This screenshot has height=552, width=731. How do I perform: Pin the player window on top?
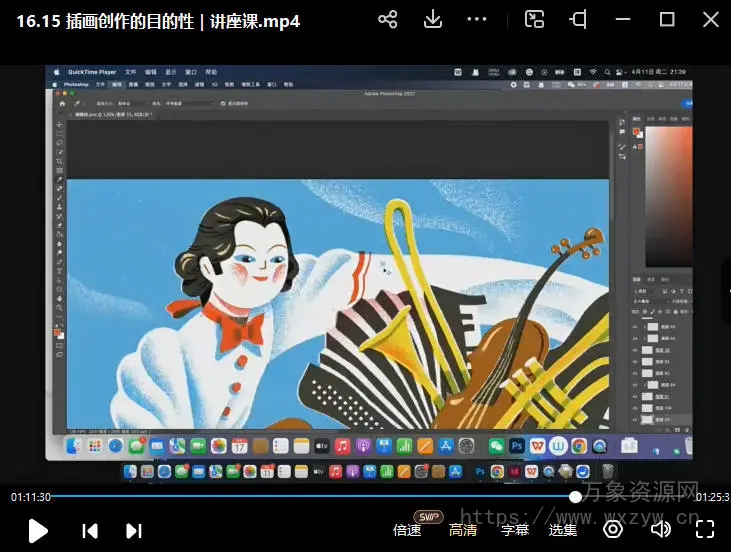pyautogui.click(x=579, y=20)
